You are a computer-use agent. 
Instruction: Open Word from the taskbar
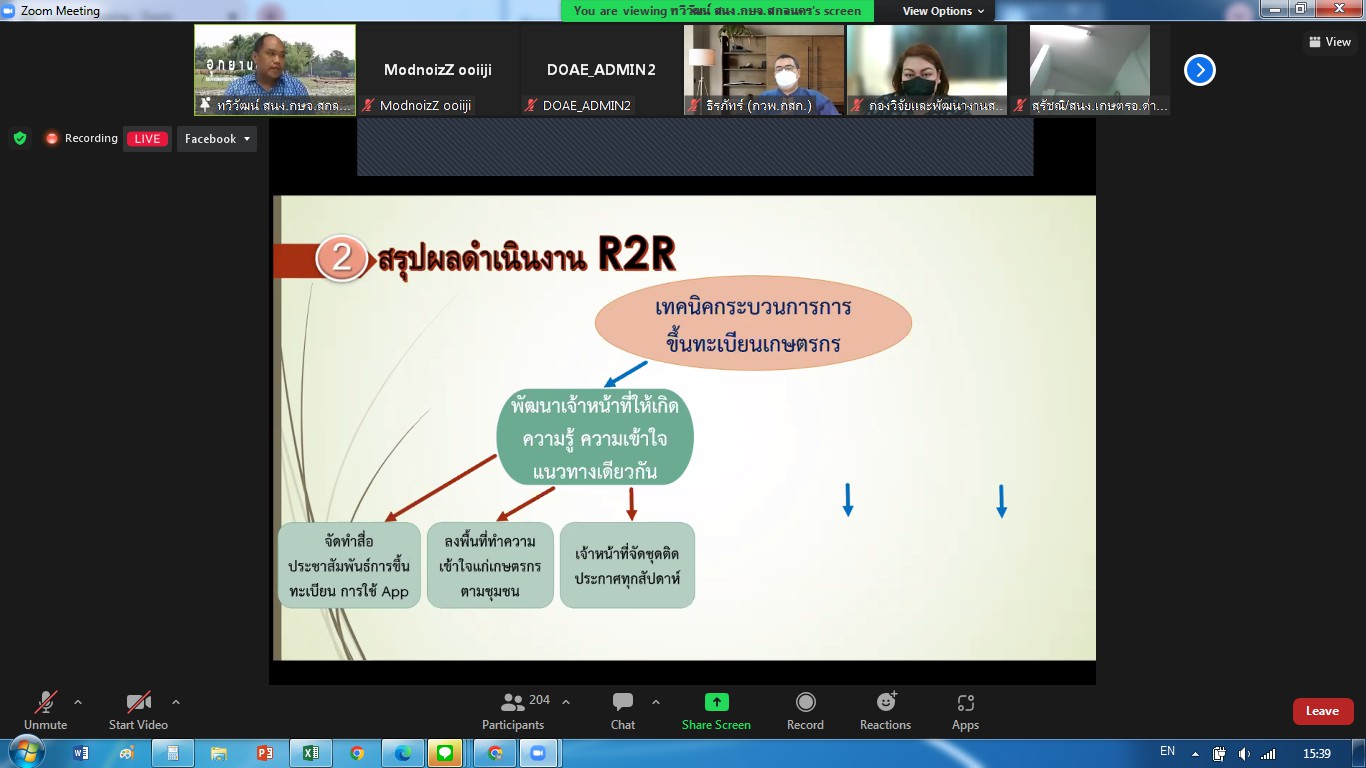81,753
